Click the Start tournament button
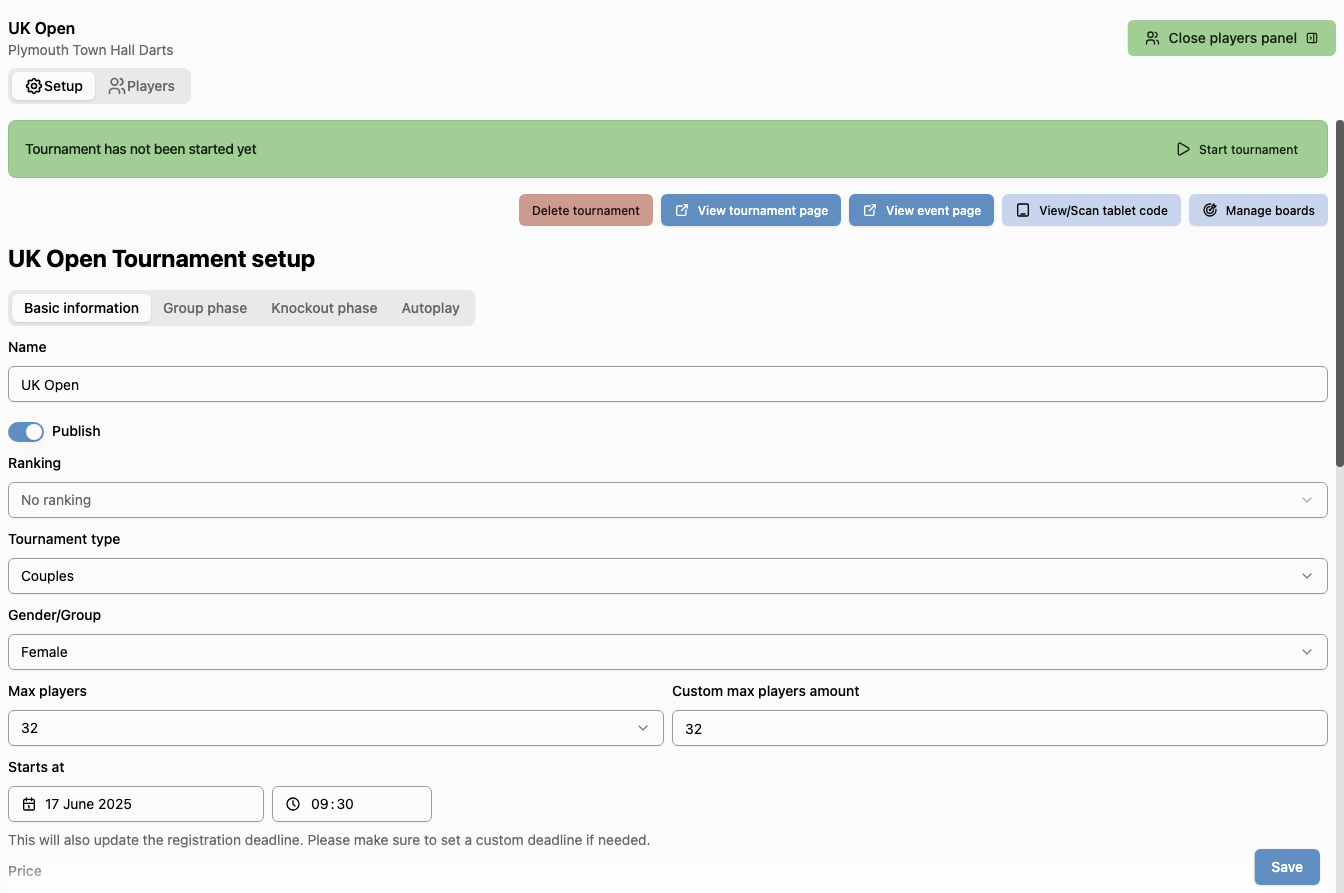The width and height of the screenshot is (1344, 893). coord(1238,149)
